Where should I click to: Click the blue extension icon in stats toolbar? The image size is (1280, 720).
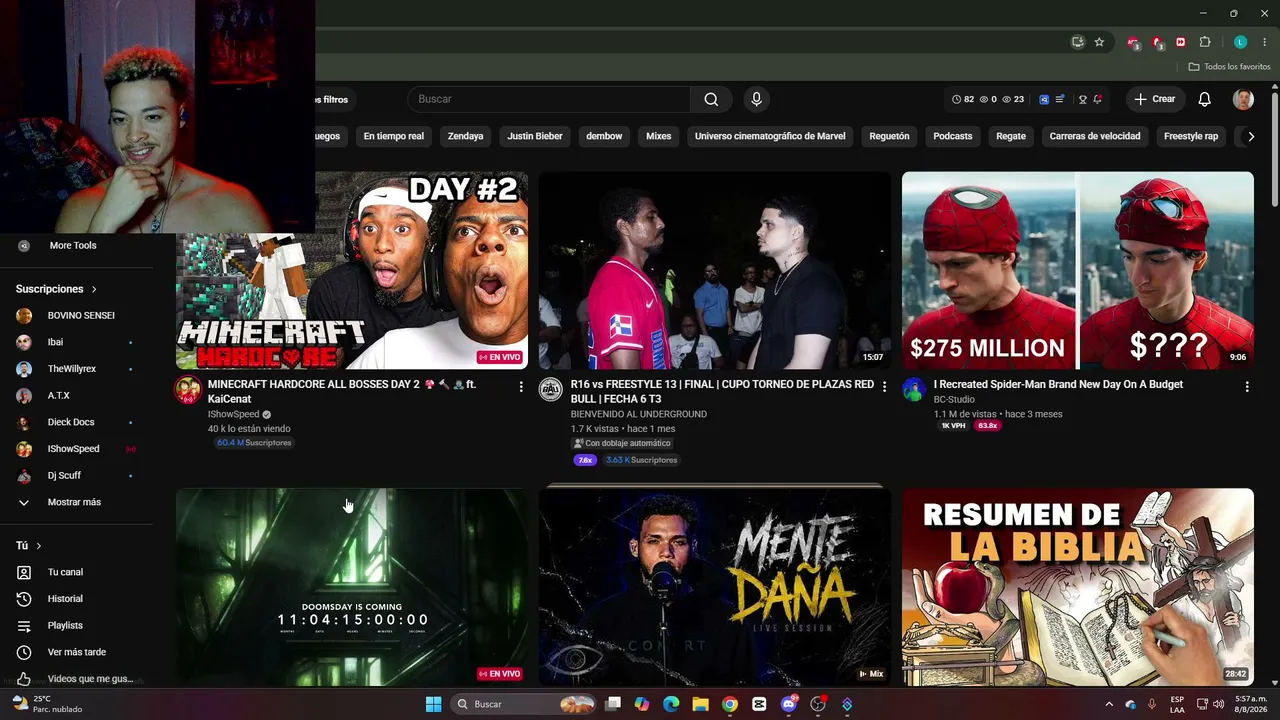click(1044, 99)
